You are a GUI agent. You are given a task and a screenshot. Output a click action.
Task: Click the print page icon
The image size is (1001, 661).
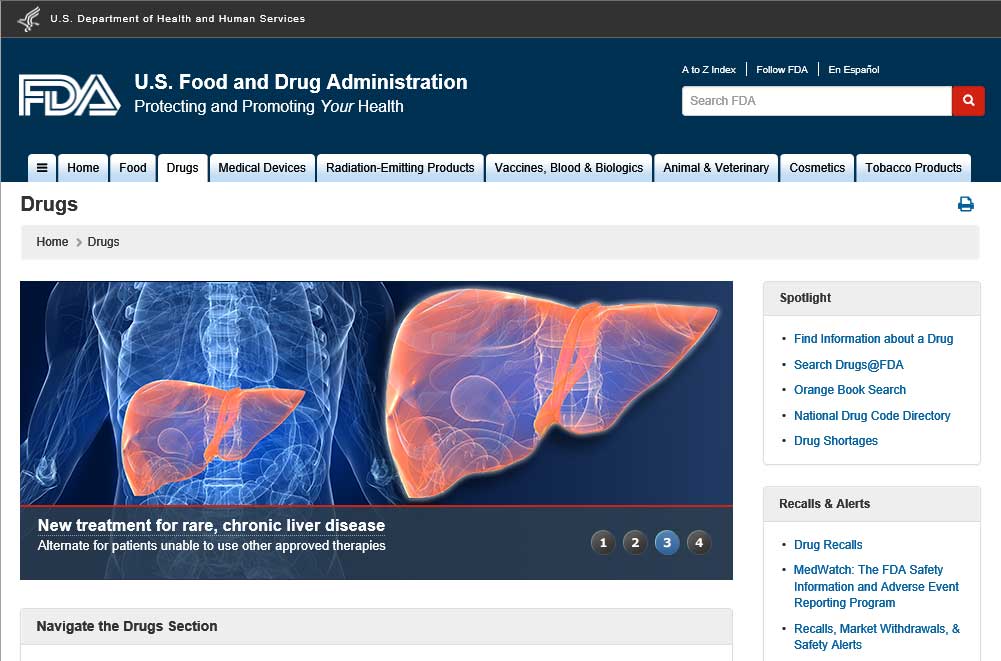[x=965, y=205]
